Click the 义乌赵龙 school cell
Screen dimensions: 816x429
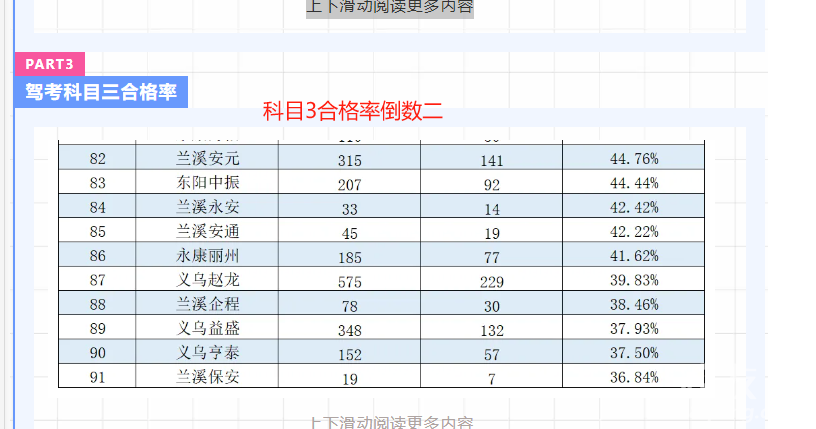coord(207,279)
